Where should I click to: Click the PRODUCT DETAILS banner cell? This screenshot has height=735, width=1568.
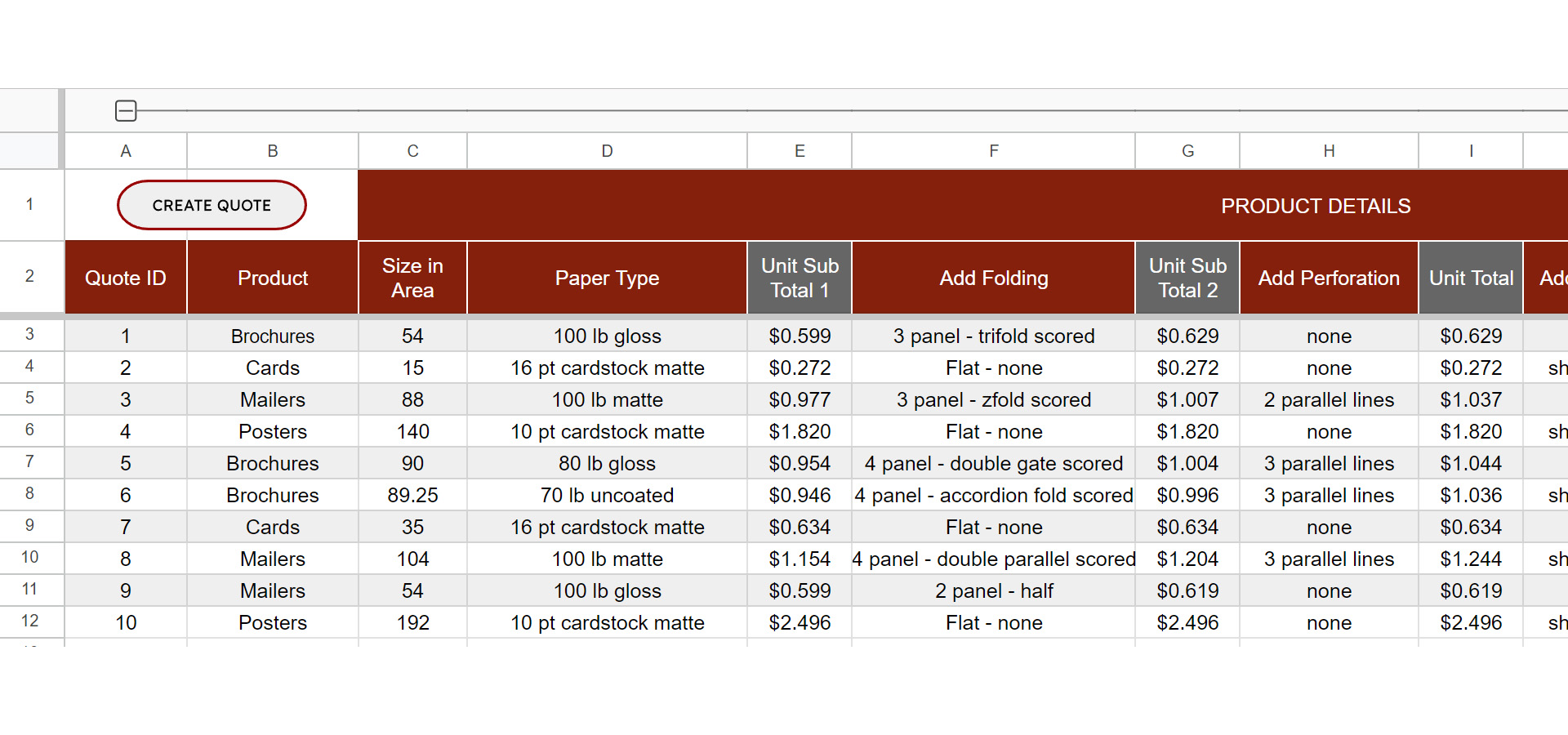1315,206
